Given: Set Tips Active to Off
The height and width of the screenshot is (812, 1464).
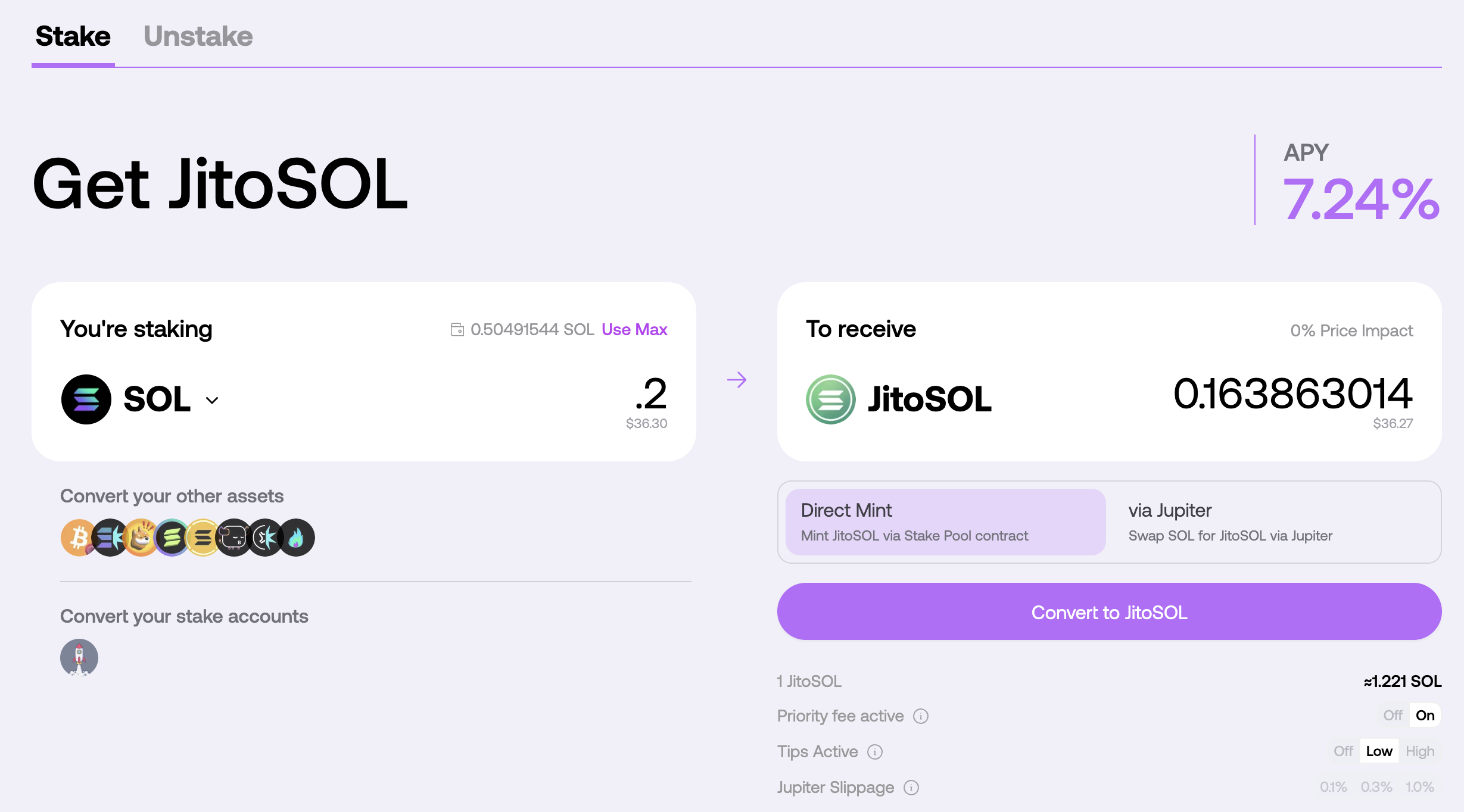Looking at the screenshot, I should tap(1343, 751).
